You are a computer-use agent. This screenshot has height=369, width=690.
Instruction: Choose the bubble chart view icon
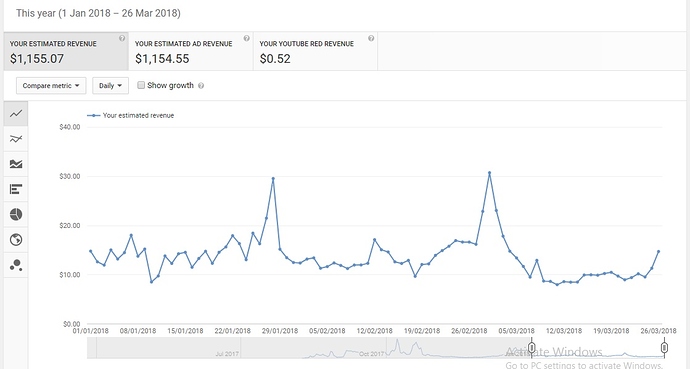click(x=16, y=265)
